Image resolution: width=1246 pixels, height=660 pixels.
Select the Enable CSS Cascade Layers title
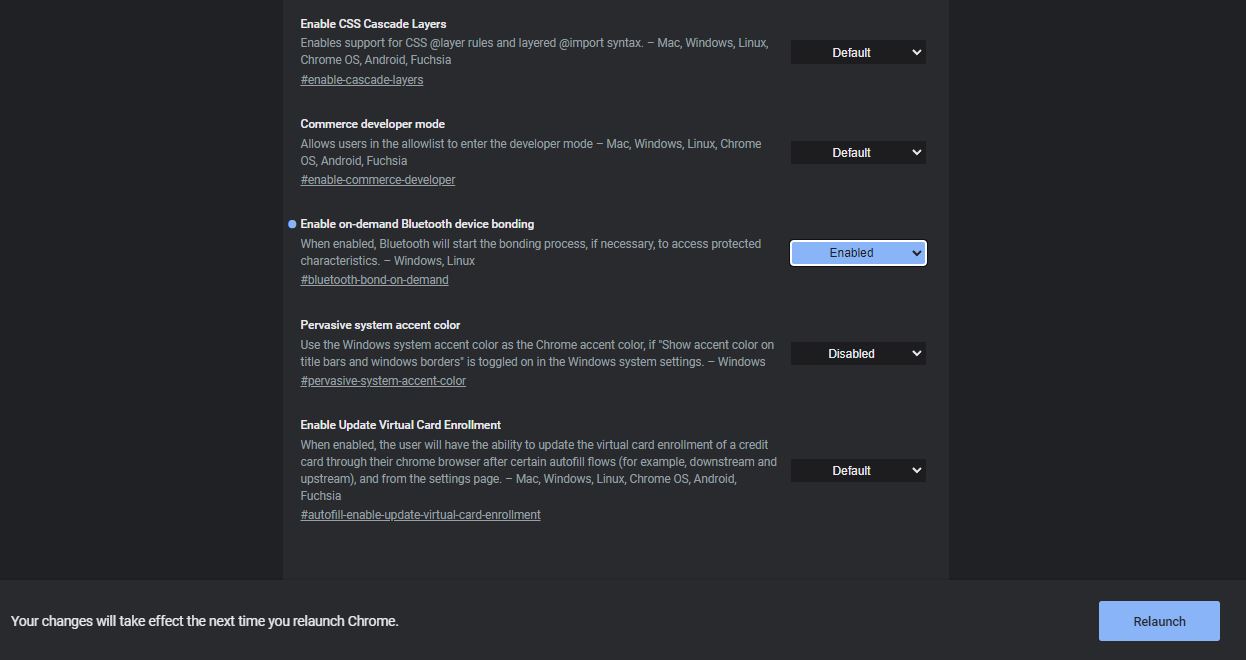(x=373, y=24)
